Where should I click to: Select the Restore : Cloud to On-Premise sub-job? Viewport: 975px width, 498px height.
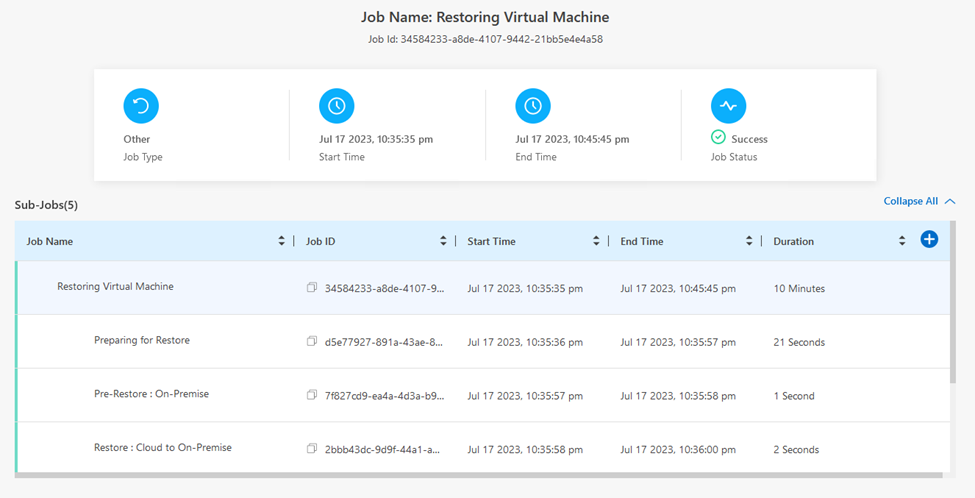tap(483, 448)
